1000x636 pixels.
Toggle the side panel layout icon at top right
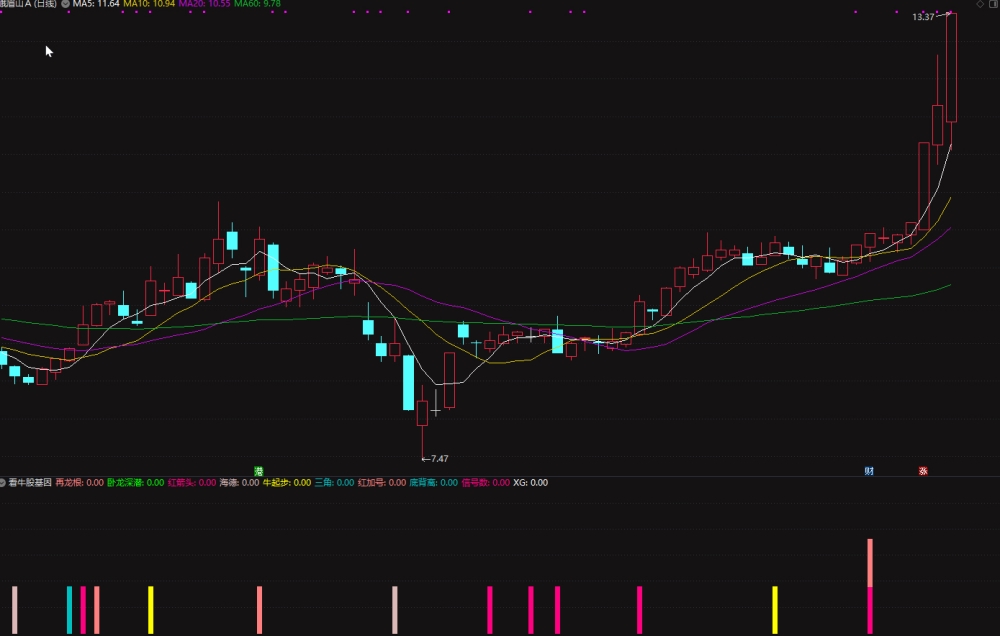pos(994,4)
